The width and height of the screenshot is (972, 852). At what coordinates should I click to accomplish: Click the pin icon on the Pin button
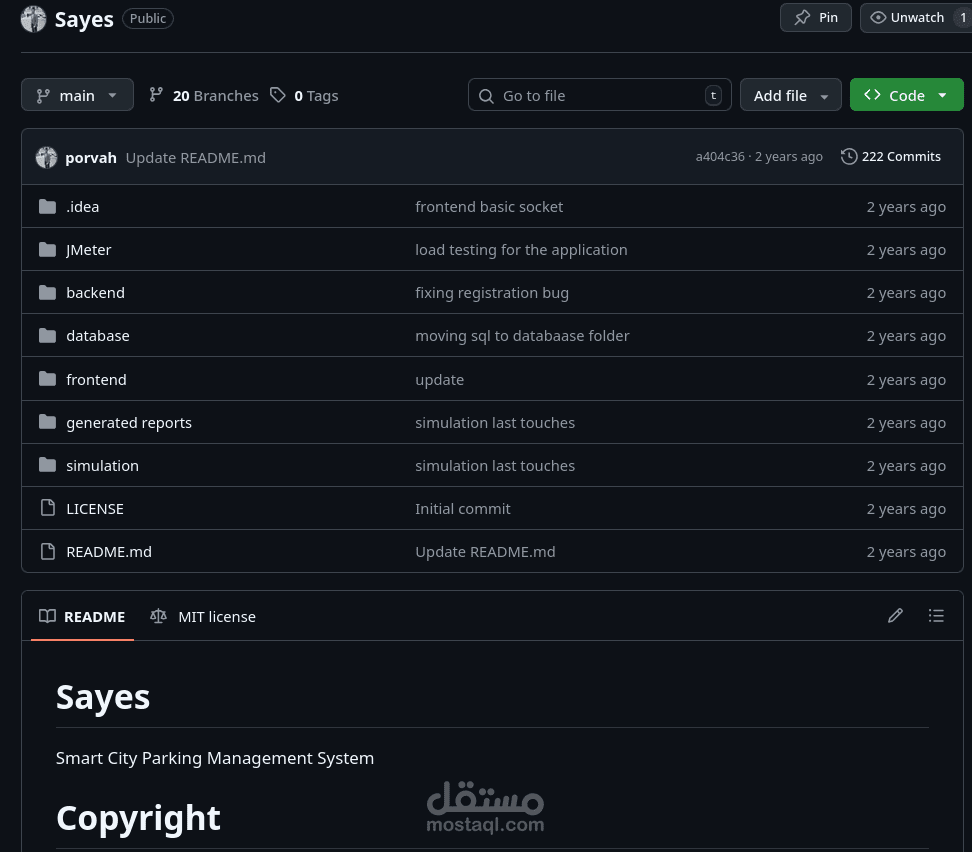(803, 17)
